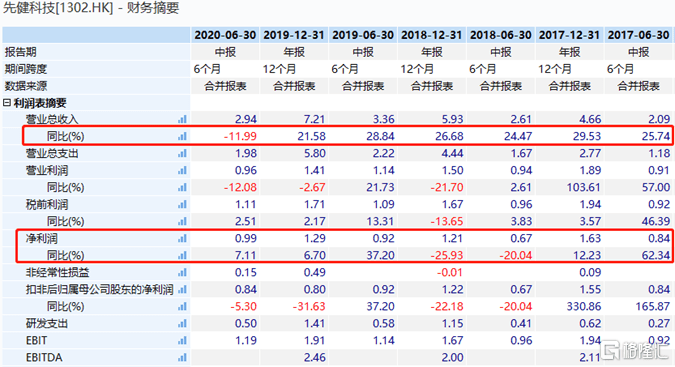Open chart icon for 营业总收入 row
Viewport: 675px width, 367px height.
click(183, 119)
